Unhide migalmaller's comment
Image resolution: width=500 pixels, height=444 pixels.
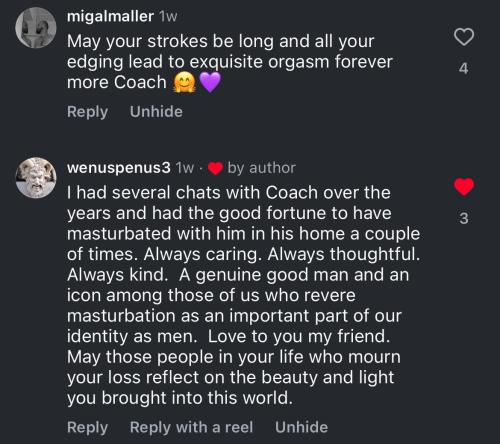tap(156, 112)
